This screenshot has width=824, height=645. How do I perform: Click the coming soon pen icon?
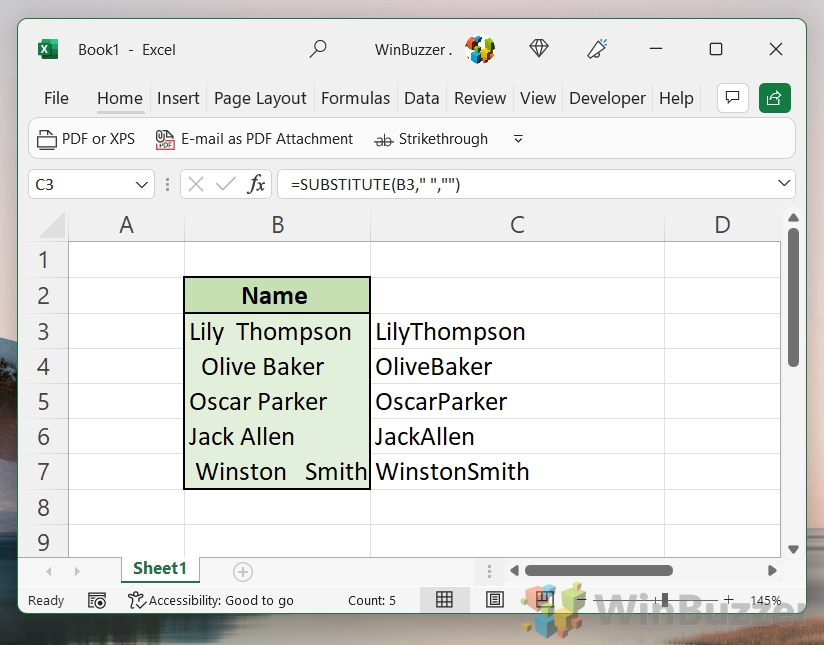597,49
